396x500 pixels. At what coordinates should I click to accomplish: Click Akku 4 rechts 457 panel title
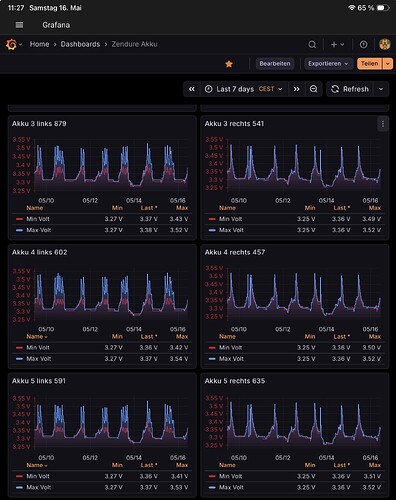235,252
